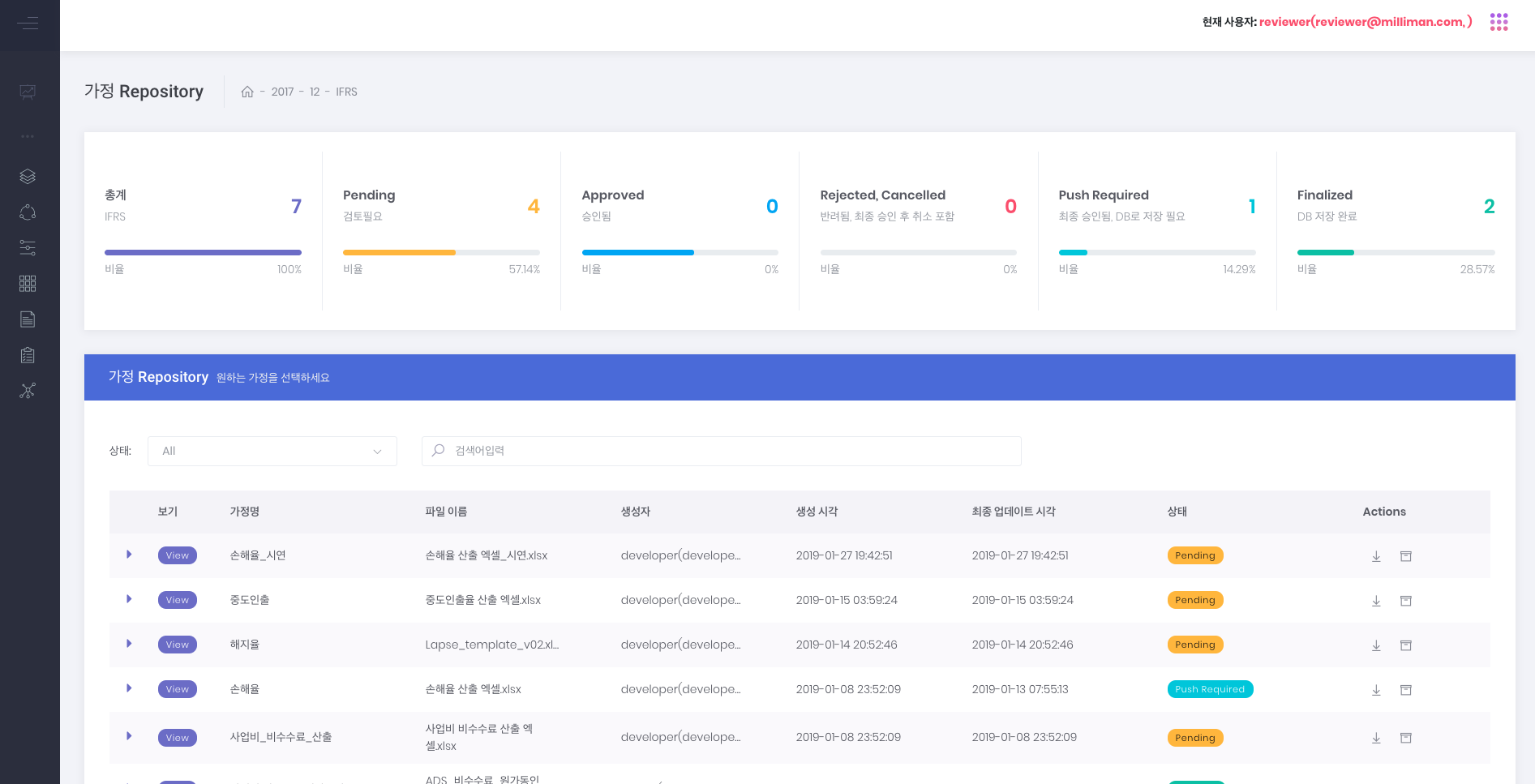The width and height of the screenshot is (1535, 784).
Task: Click the Finalized count 2
Action: pos(1489,207)
